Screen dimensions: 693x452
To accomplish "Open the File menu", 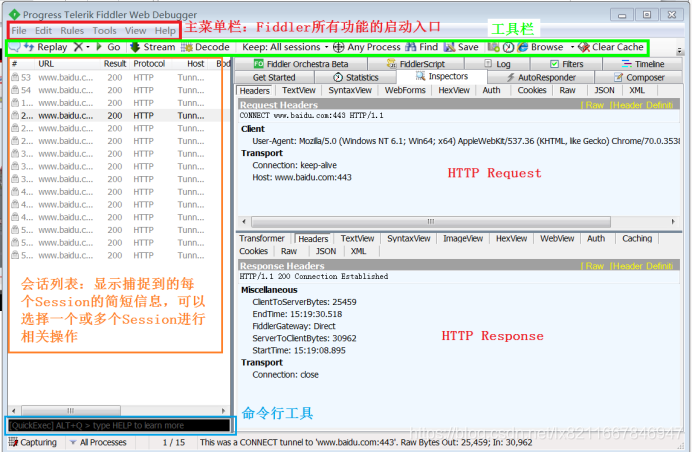I will click(x=19, y=30).
